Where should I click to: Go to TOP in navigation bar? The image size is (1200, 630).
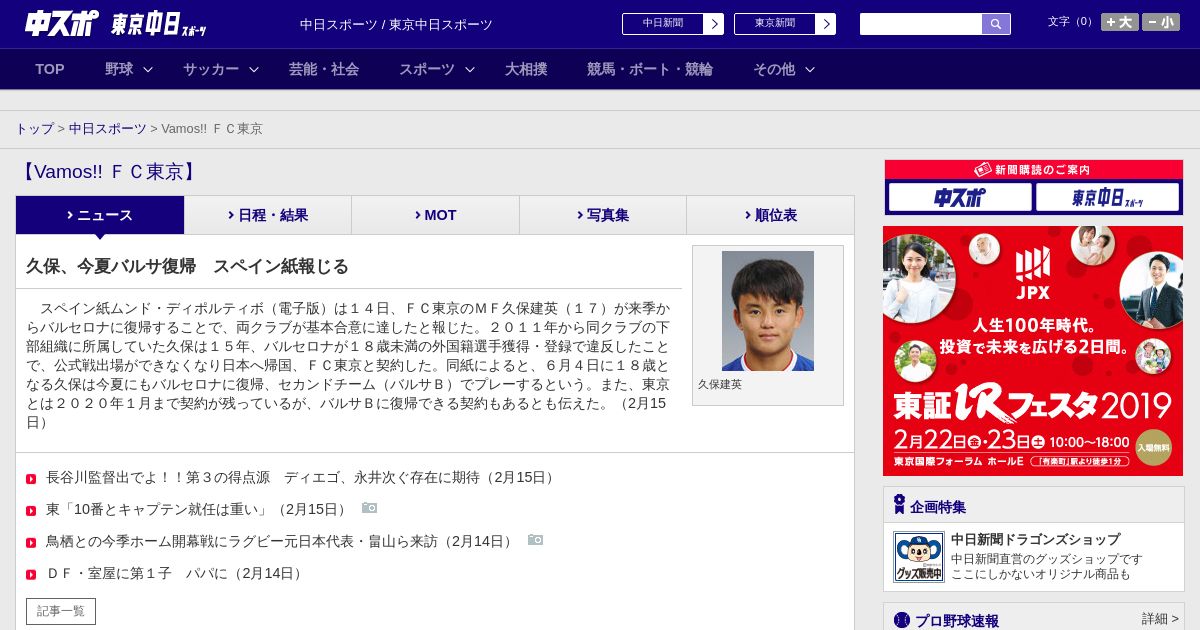click(x=50, y=69)
